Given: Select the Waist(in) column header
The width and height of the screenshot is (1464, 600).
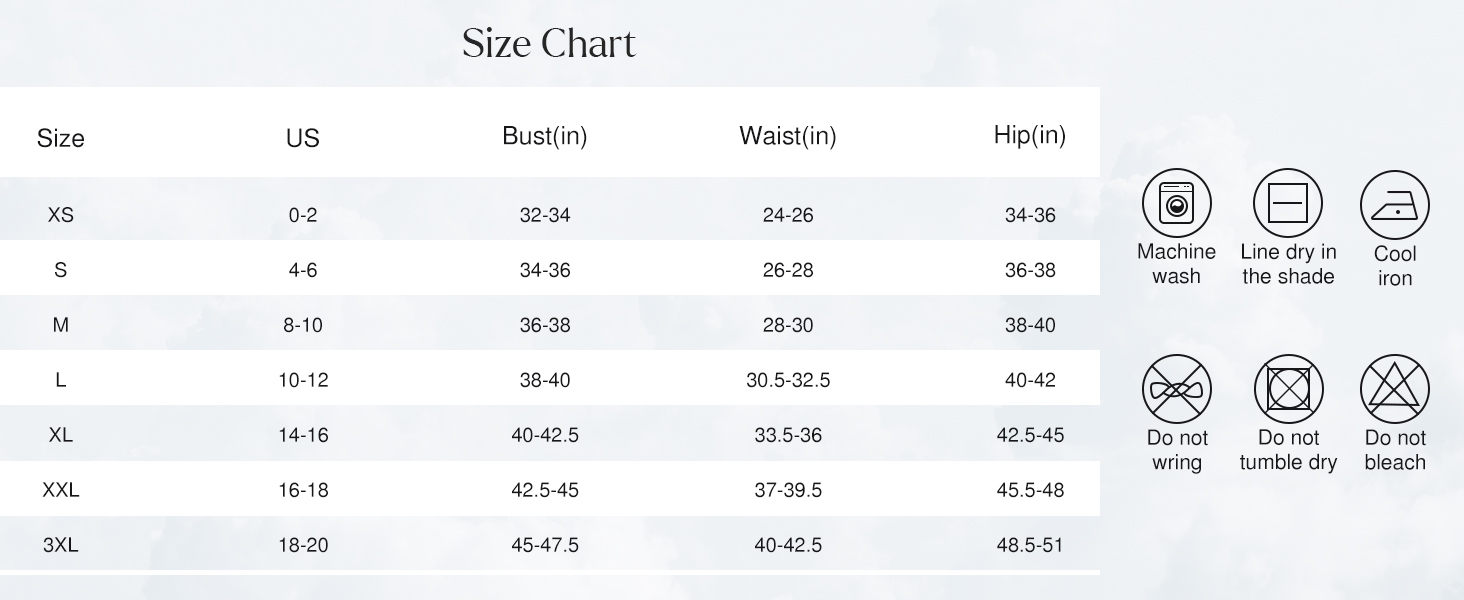Looking at the screenshot, I should tap(788, 136).
